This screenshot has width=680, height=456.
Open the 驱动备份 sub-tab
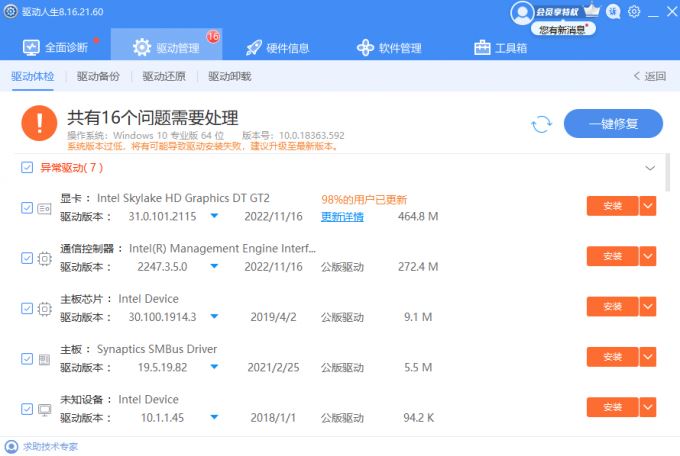pos(98,76)
